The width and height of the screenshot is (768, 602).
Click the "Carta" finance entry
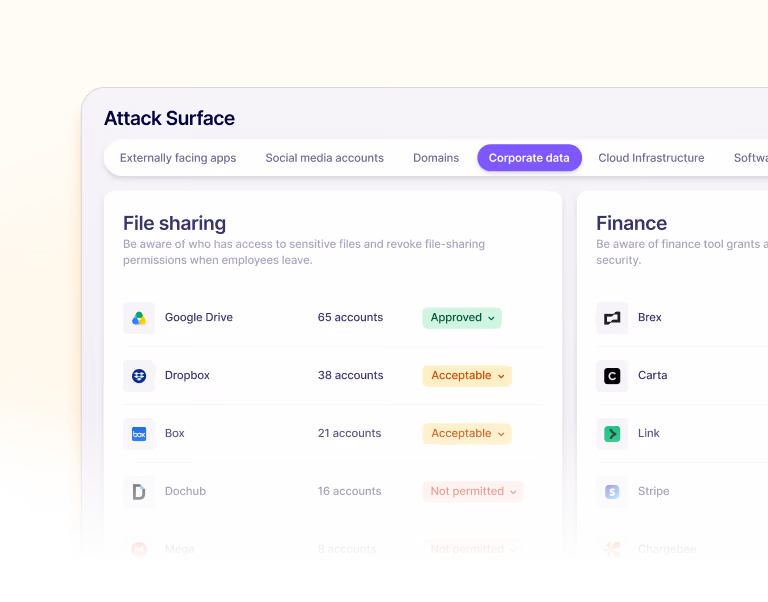point(652,375)
